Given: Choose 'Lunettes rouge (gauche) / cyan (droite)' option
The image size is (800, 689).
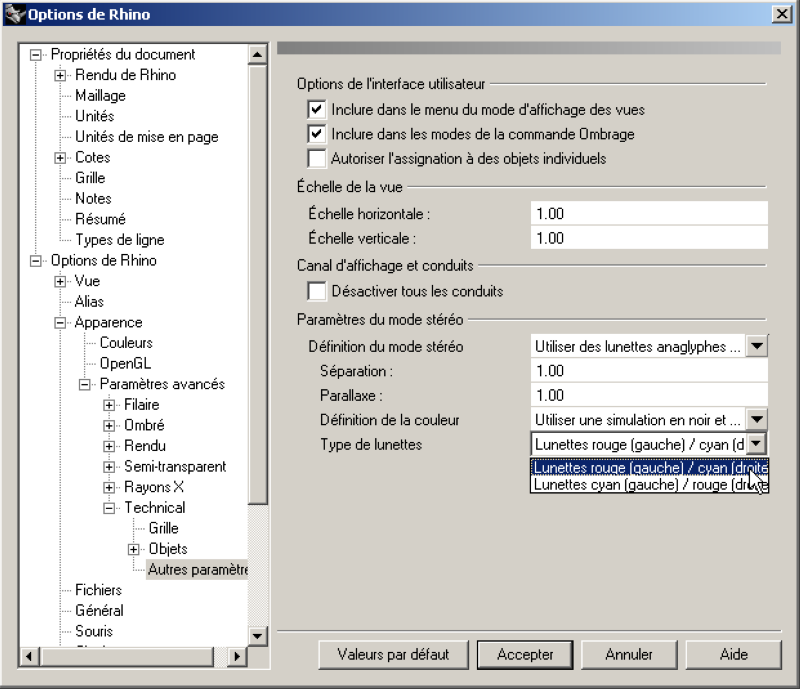Looking at the screenshot, I should pyautogui.click(x=649, y=467).
